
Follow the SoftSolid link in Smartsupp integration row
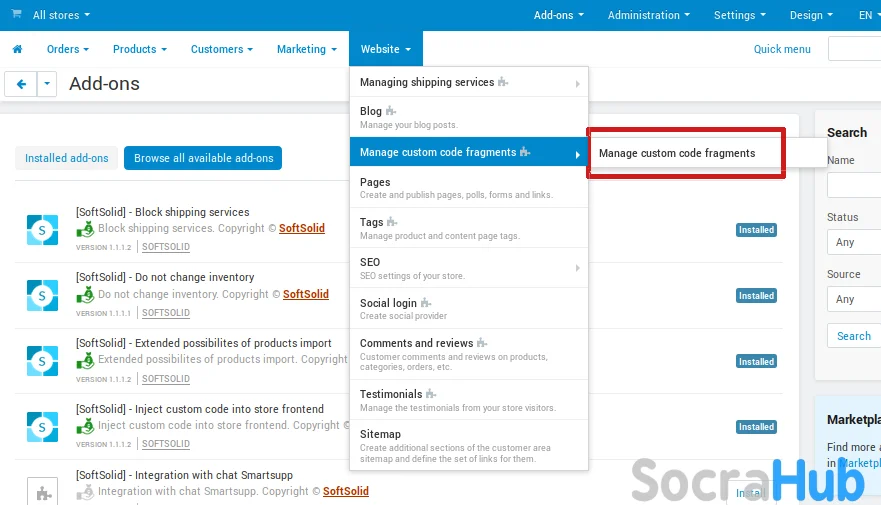pyautogui.click(x=346, y=491)
